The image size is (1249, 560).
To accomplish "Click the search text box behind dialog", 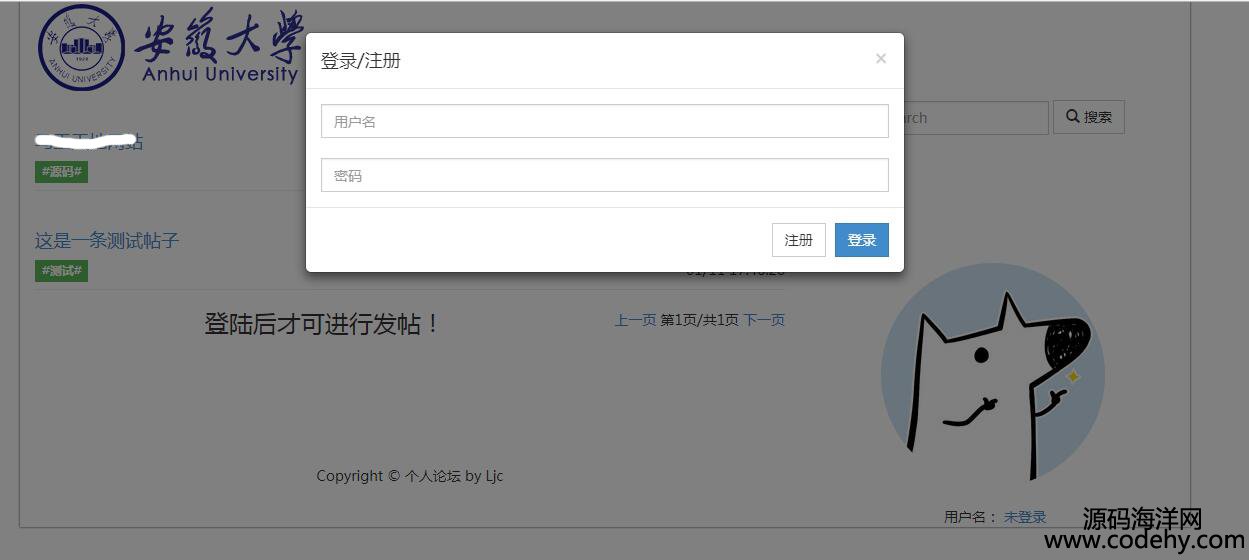I will (x=975, y=118).
